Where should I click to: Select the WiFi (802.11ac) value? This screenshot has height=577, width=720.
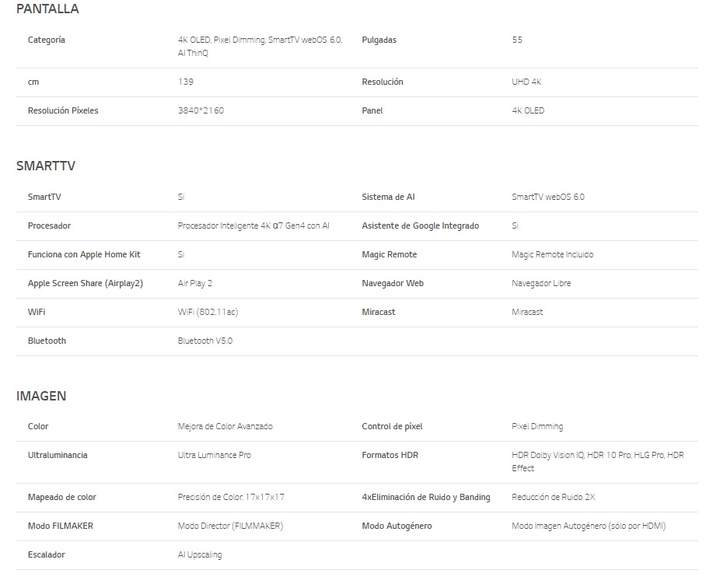208,312
